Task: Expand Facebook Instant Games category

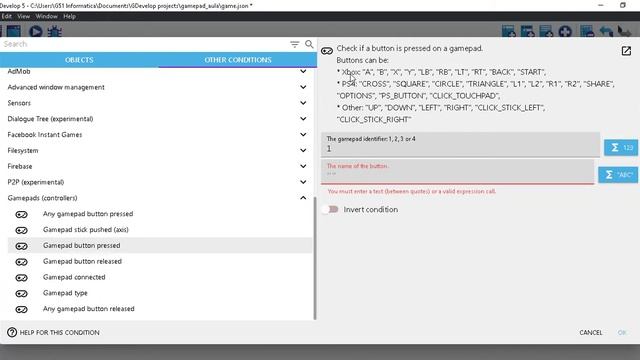Action: pyautogui.click(x=303, y=135)
